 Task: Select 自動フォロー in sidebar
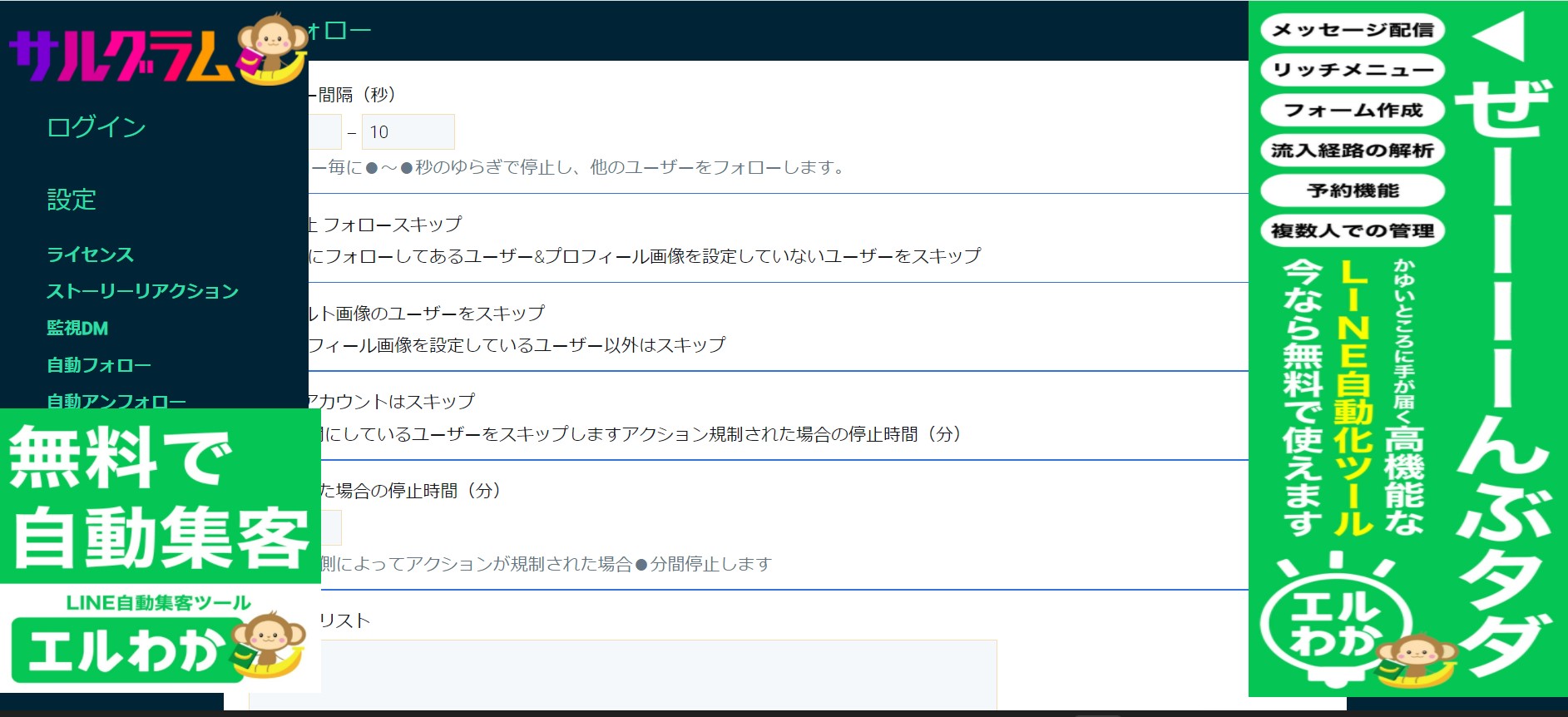click(99, 364)
